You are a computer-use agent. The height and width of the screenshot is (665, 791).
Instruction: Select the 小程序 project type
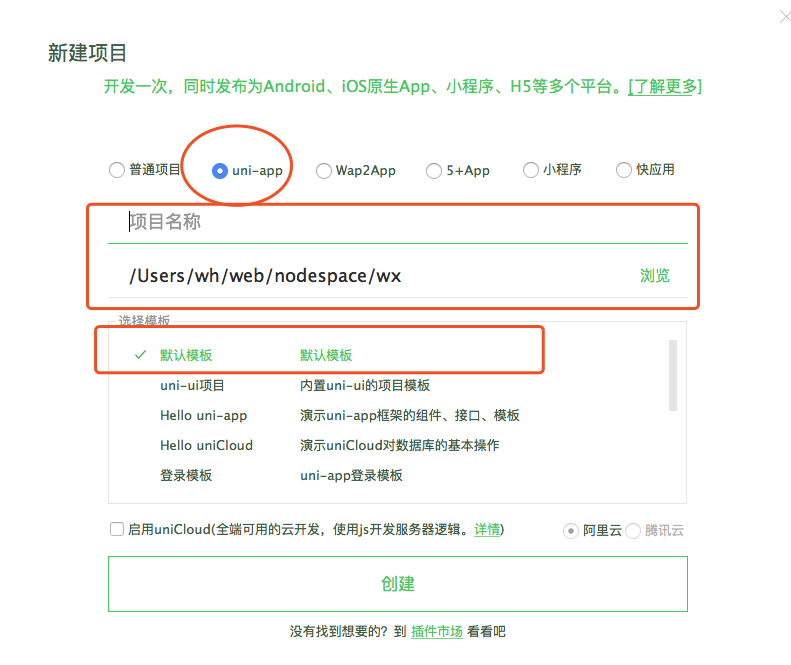[531, 170]
